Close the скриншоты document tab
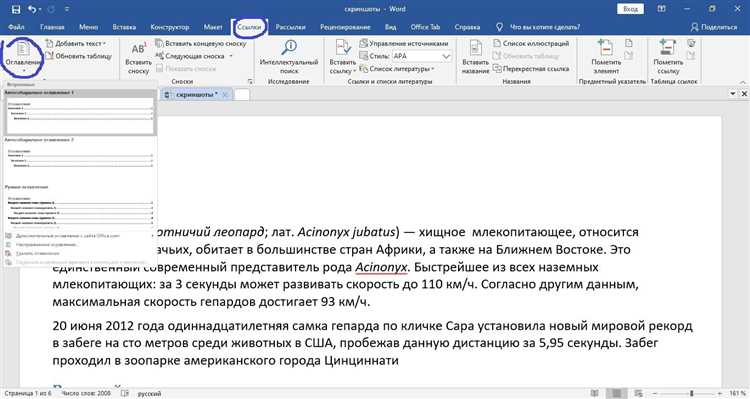The image size is (750, 399). (x=225, y=95)
